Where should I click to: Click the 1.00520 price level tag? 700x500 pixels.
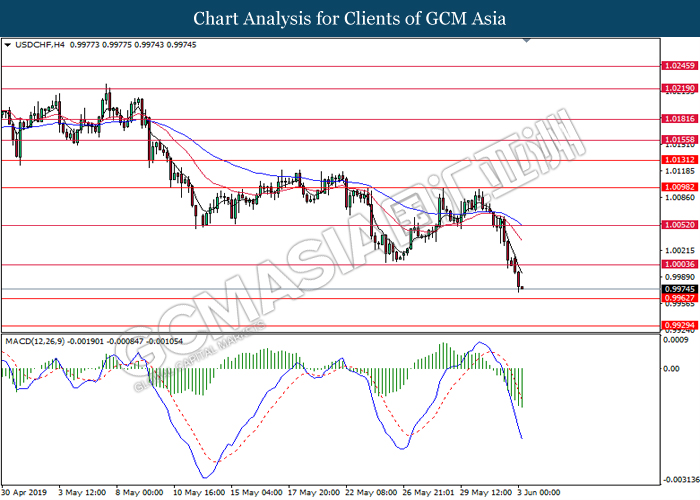point(677,225)
